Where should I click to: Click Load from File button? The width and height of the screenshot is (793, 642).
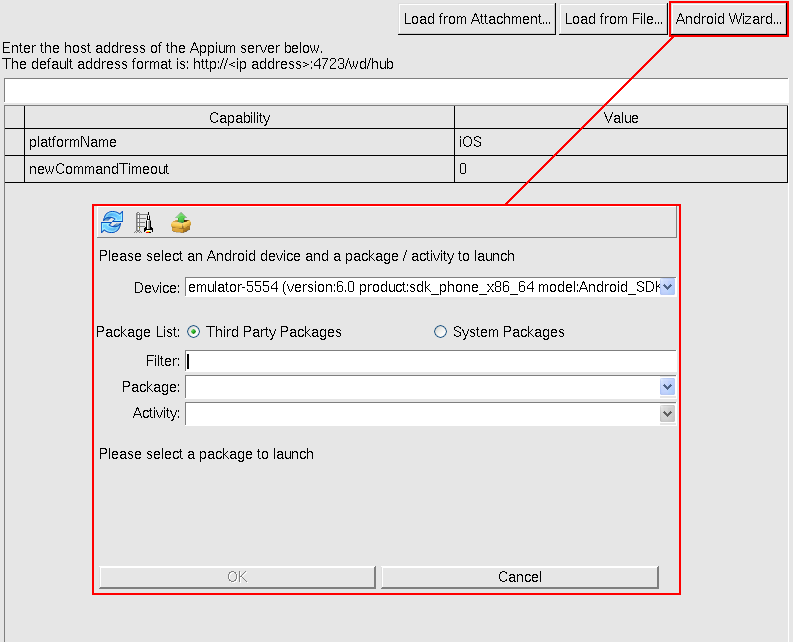(612, 19)
